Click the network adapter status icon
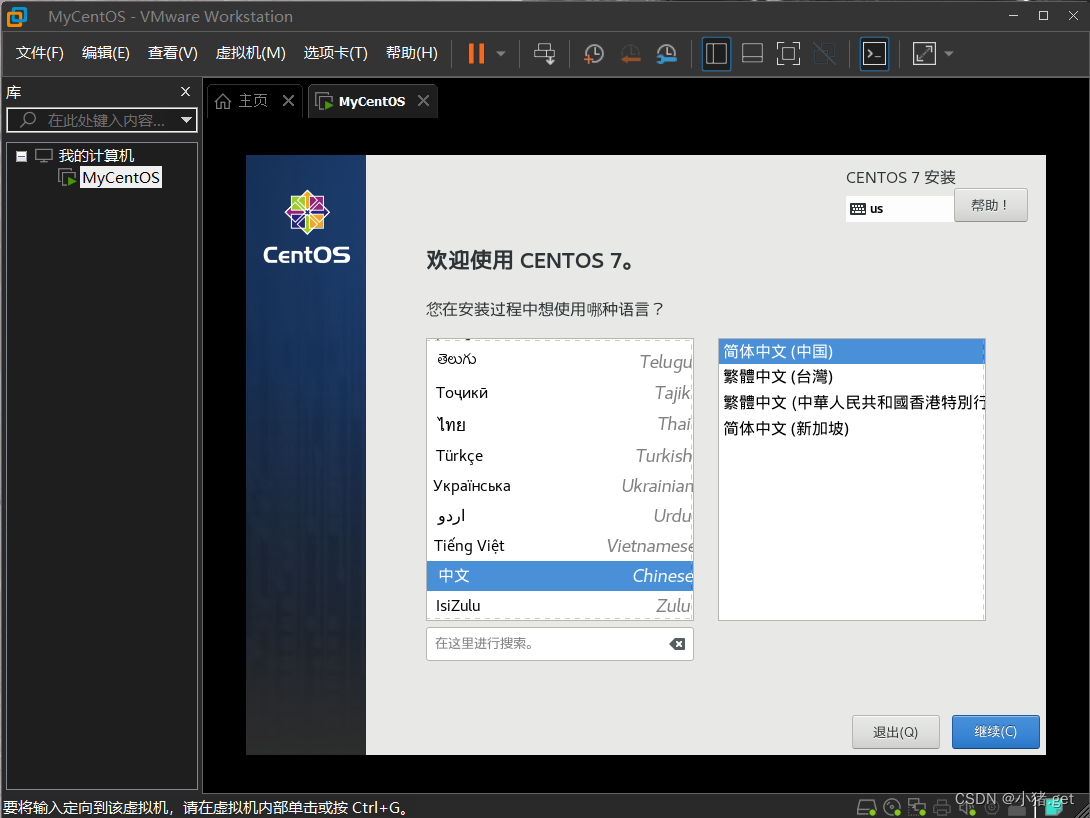The height and width of the screenshot is (818, 1090). [x=917, y=807]
